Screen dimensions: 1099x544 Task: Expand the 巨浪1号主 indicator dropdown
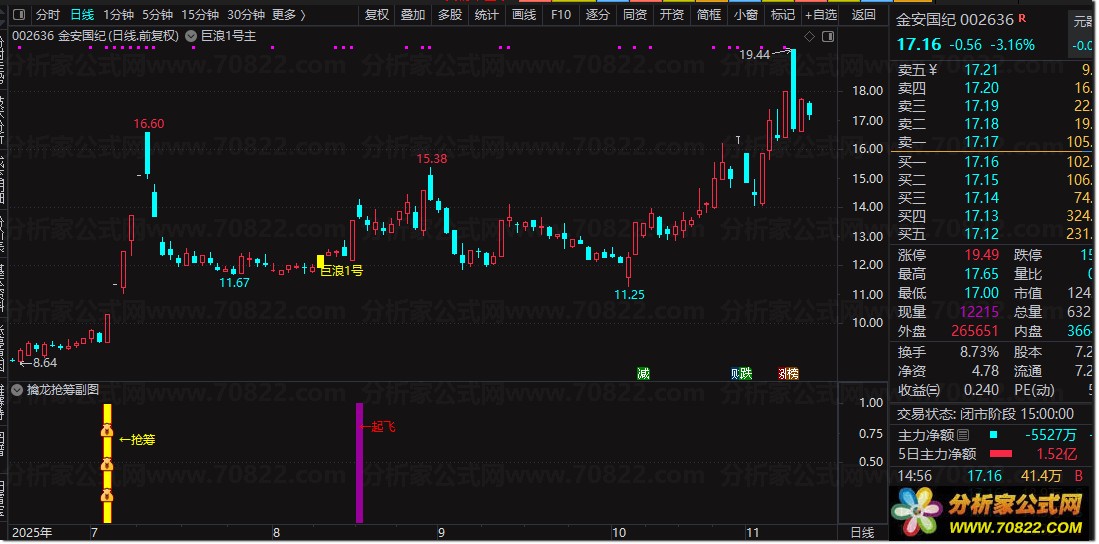pos(191,36)
